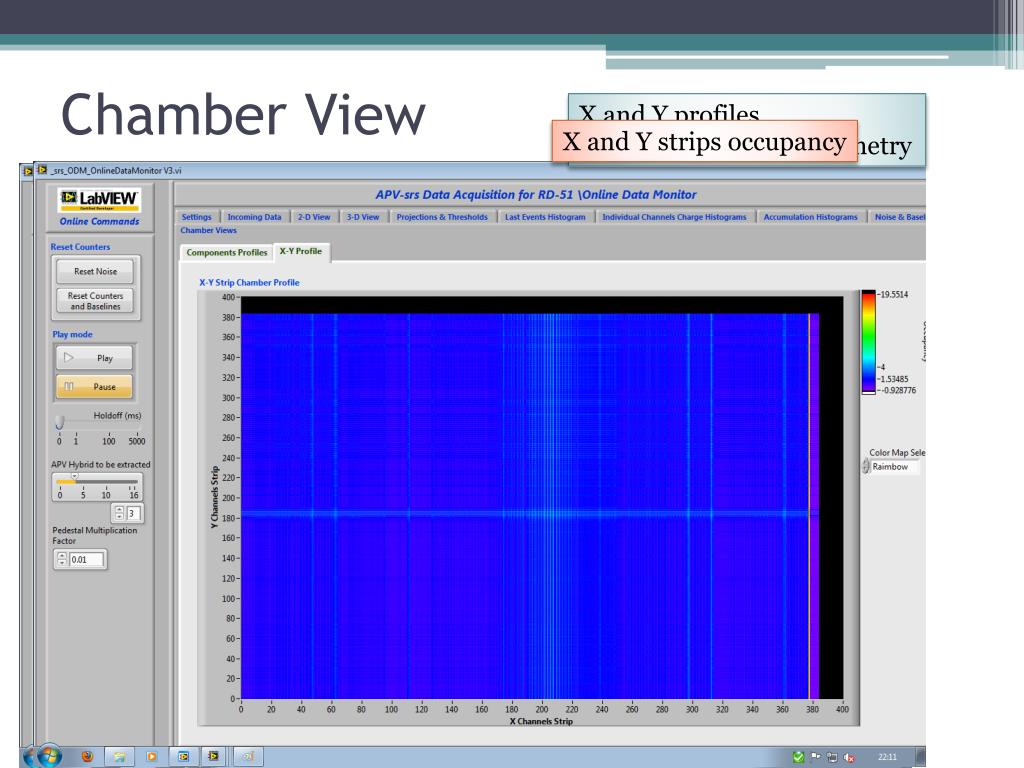Click the muted volume tray icon
Image resolution: width=1024 pixels, height=768 pixels.
pos(850,758)
